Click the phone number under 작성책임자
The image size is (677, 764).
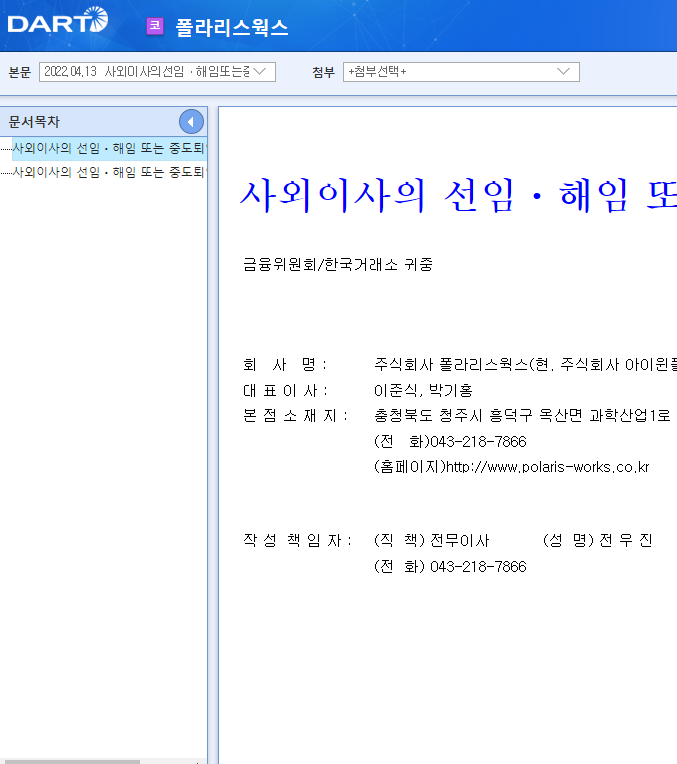click(x=478, y=567)
